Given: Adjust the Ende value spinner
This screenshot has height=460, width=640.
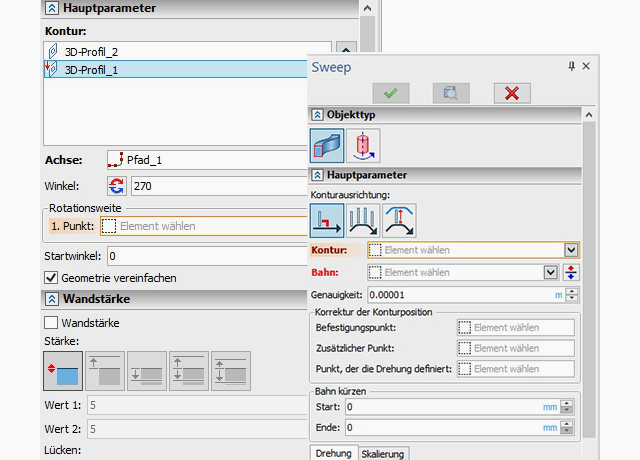Looking at the screenshot, I should pyautogui.click(x=567, y=427).
